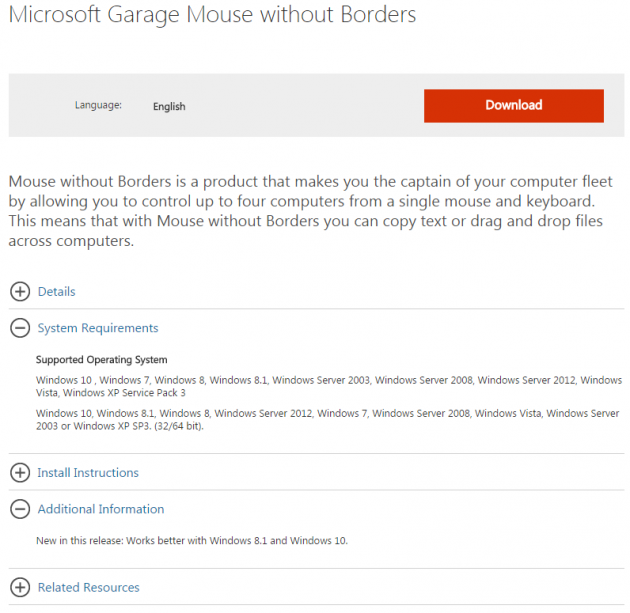Select the English language value
This screenshot has width=630, height=613.
169,107
